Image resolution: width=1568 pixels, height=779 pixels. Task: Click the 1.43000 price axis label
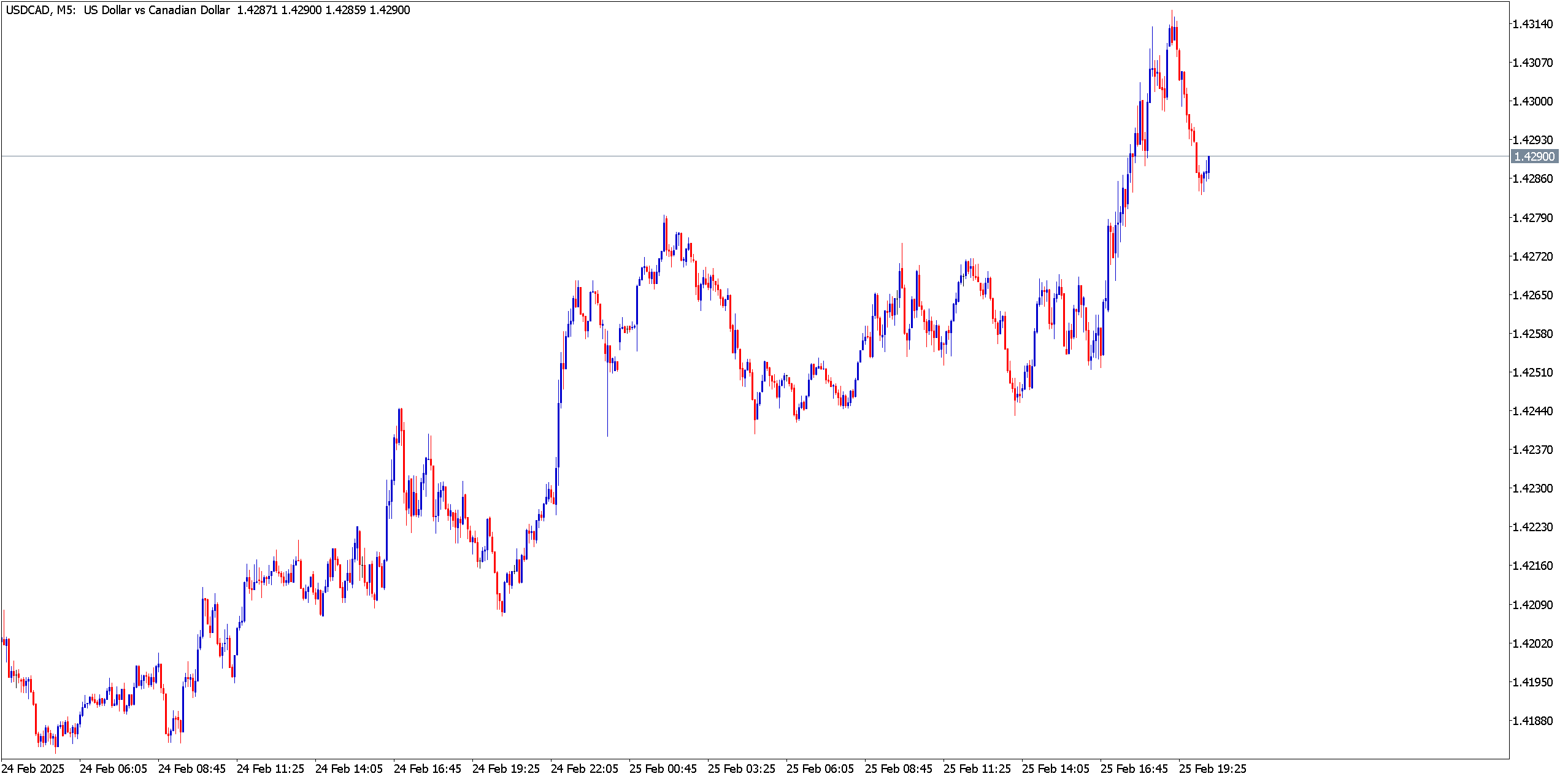[1532, 101]
